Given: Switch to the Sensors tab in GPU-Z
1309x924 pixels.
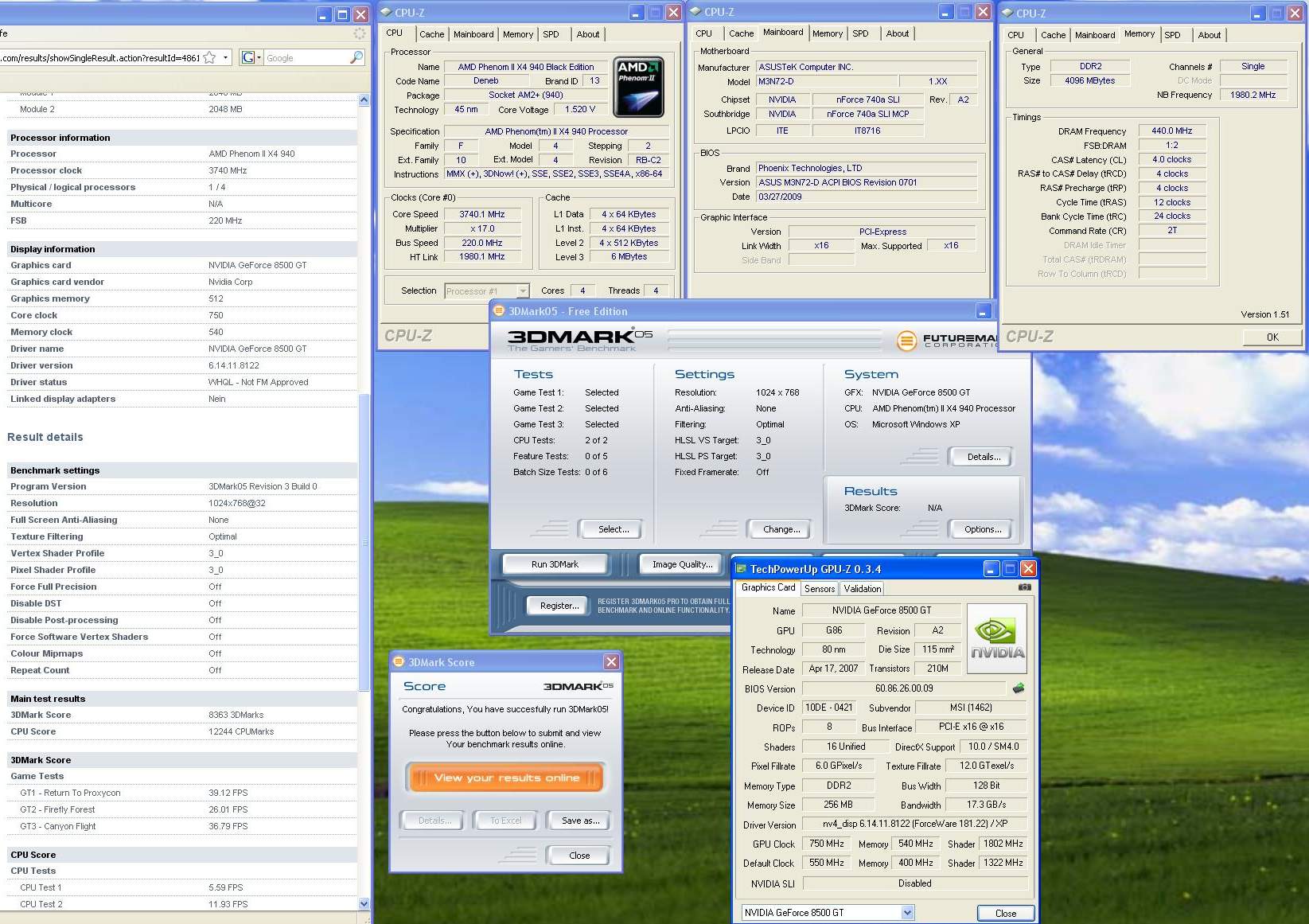Looking at the screenshot, I should pos(820,589).
